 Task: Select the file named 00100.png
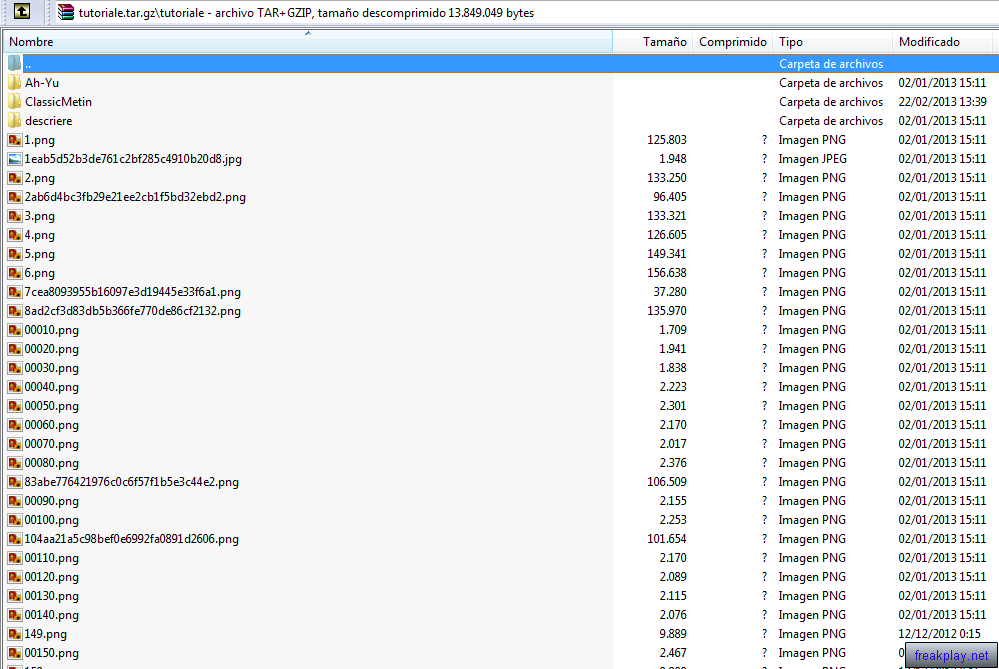click(x=52, y=520)
